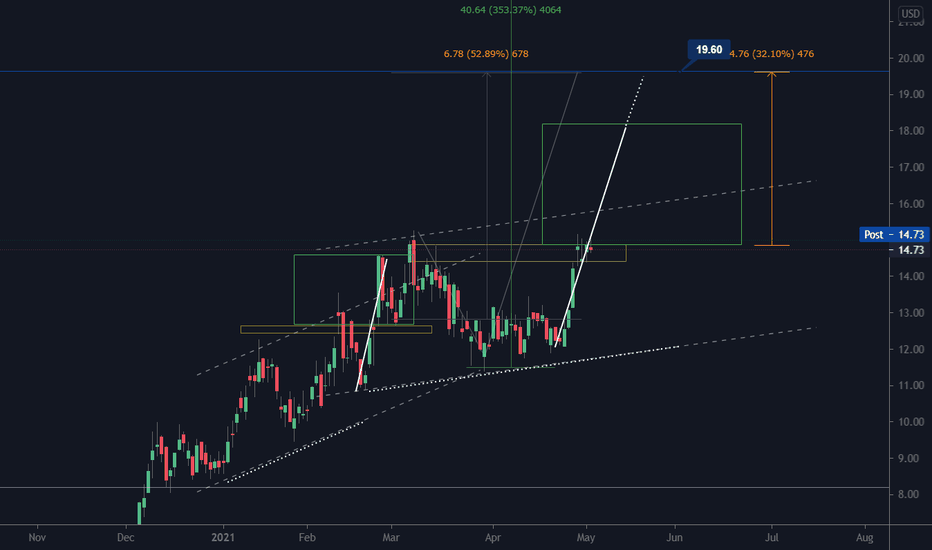Click the Apr date axis label
The image size is (932, 550).
493,538
